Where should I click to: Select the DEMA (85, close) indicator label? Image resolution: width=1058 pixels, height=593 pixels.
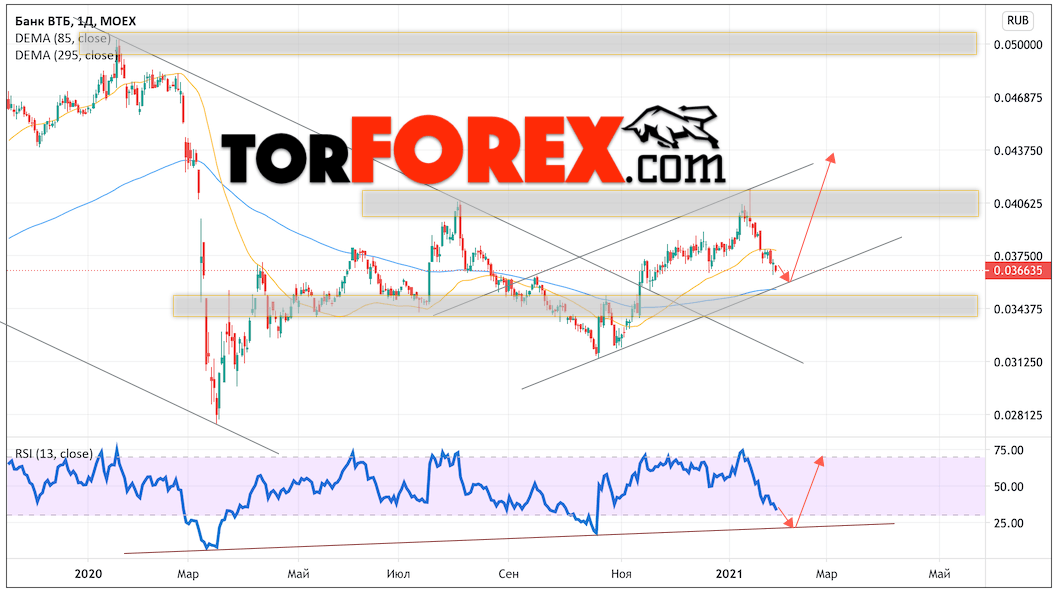point(63,38)
